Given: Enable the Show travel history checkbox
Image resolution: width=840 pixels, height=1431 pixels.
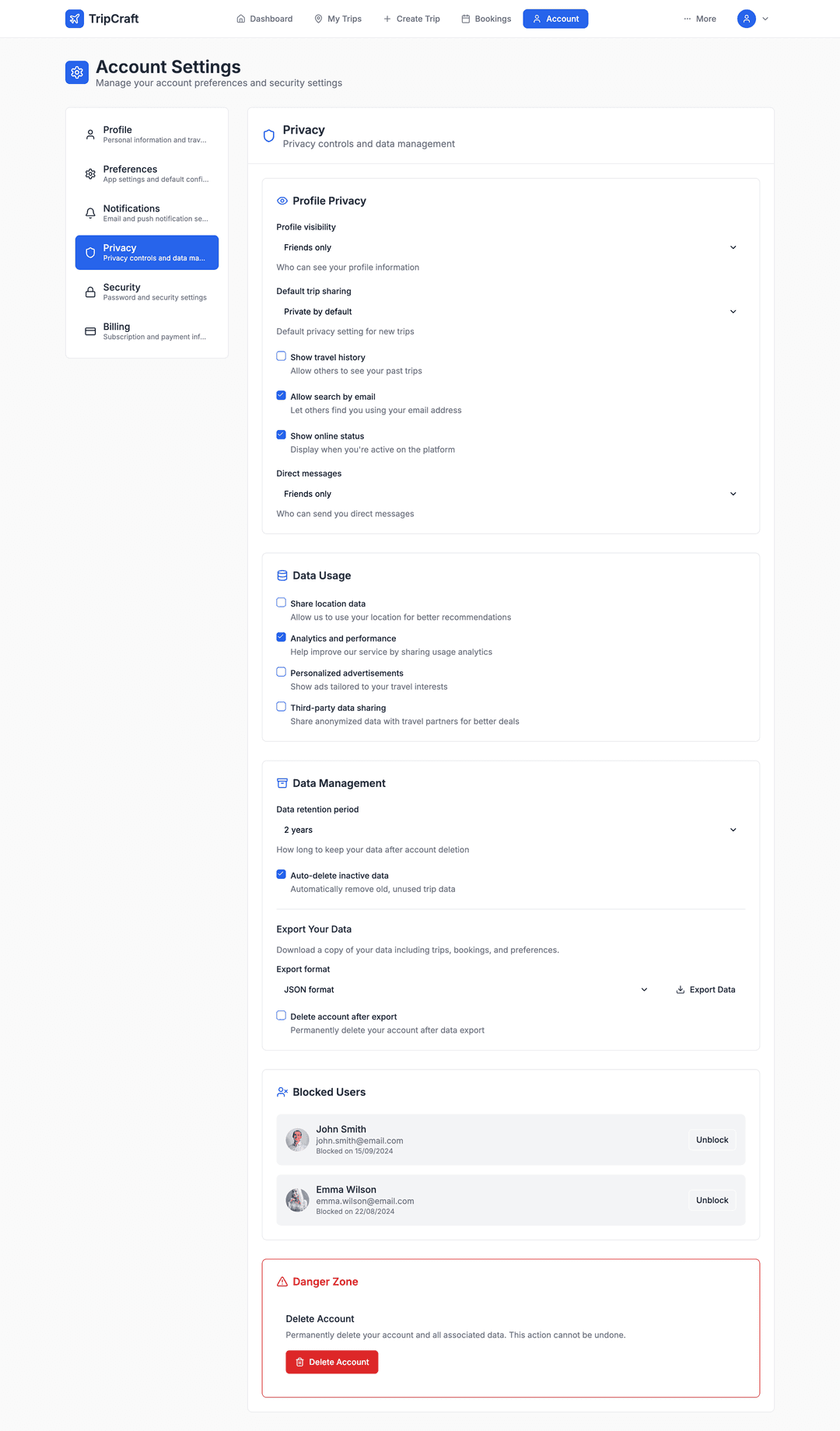Looking at the screenshot, I should pyautogui.click(x=281, y=355).
